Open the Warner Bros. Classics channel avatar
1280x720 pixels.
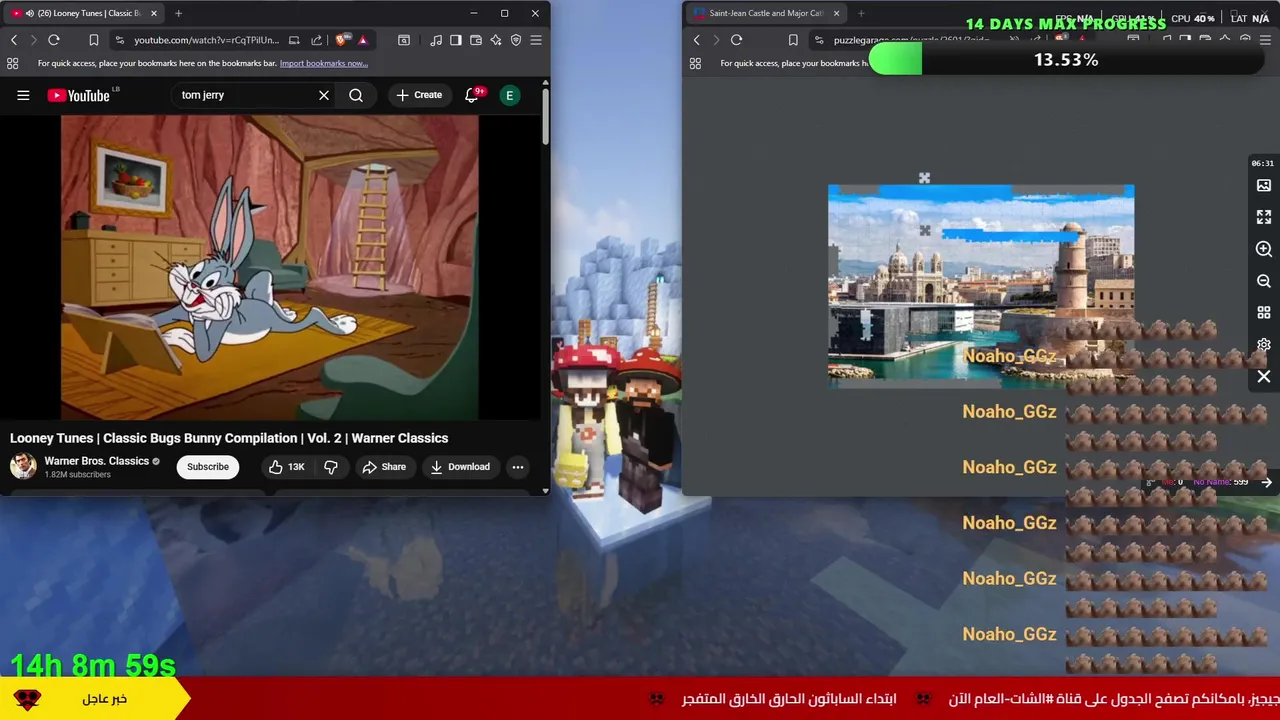23,466
